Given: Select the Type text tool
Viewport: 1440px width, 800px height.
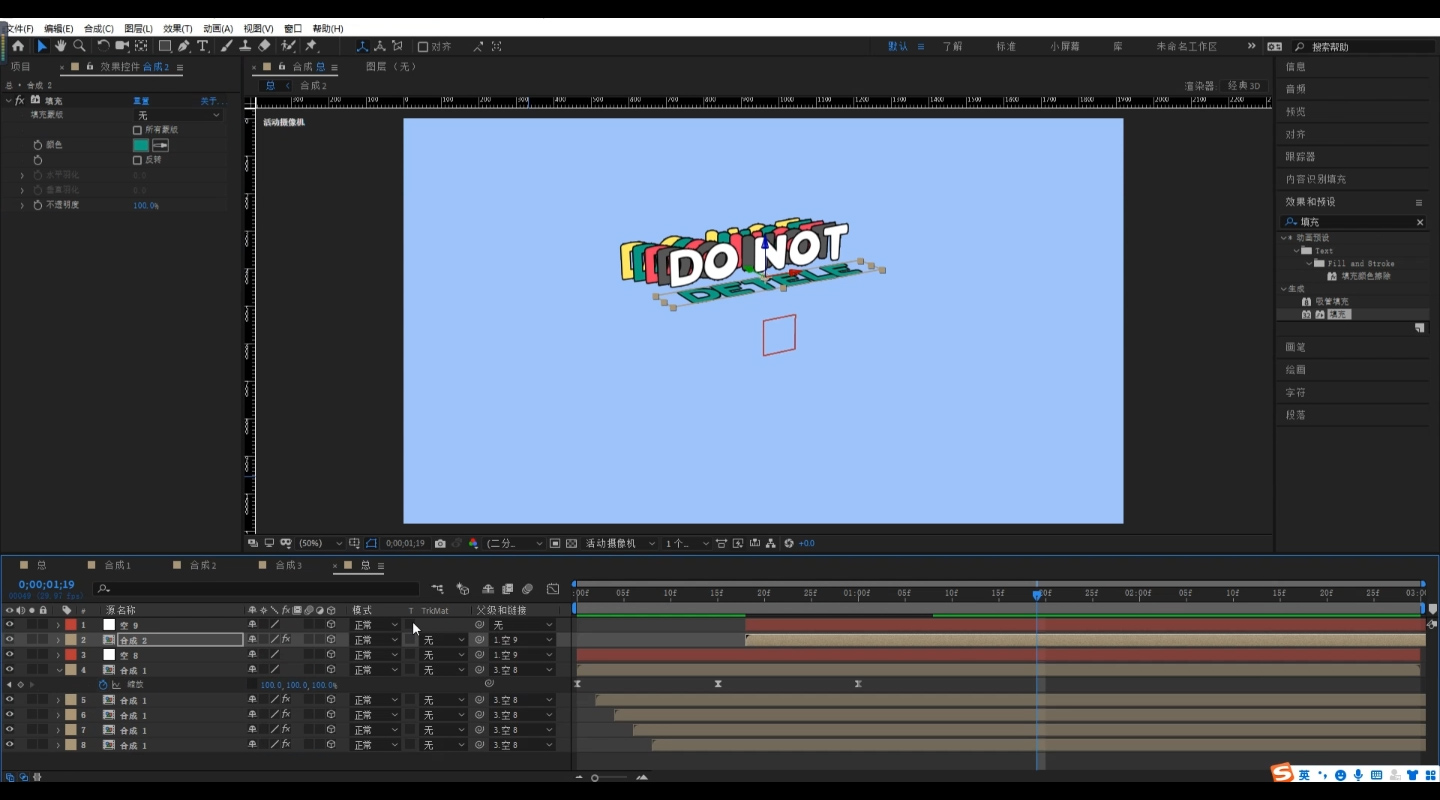Looking at the screenshot, I should coord(203,46).
